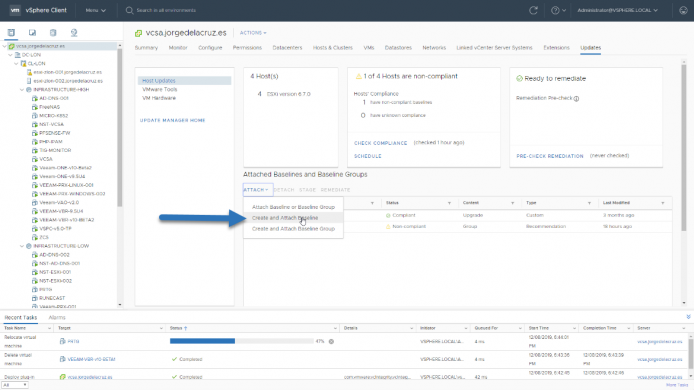The height and width of the screenshot is (390, 694).
Task: Collapse Recent Tasks panel with double chevron
Action: (x=688, y=317)
